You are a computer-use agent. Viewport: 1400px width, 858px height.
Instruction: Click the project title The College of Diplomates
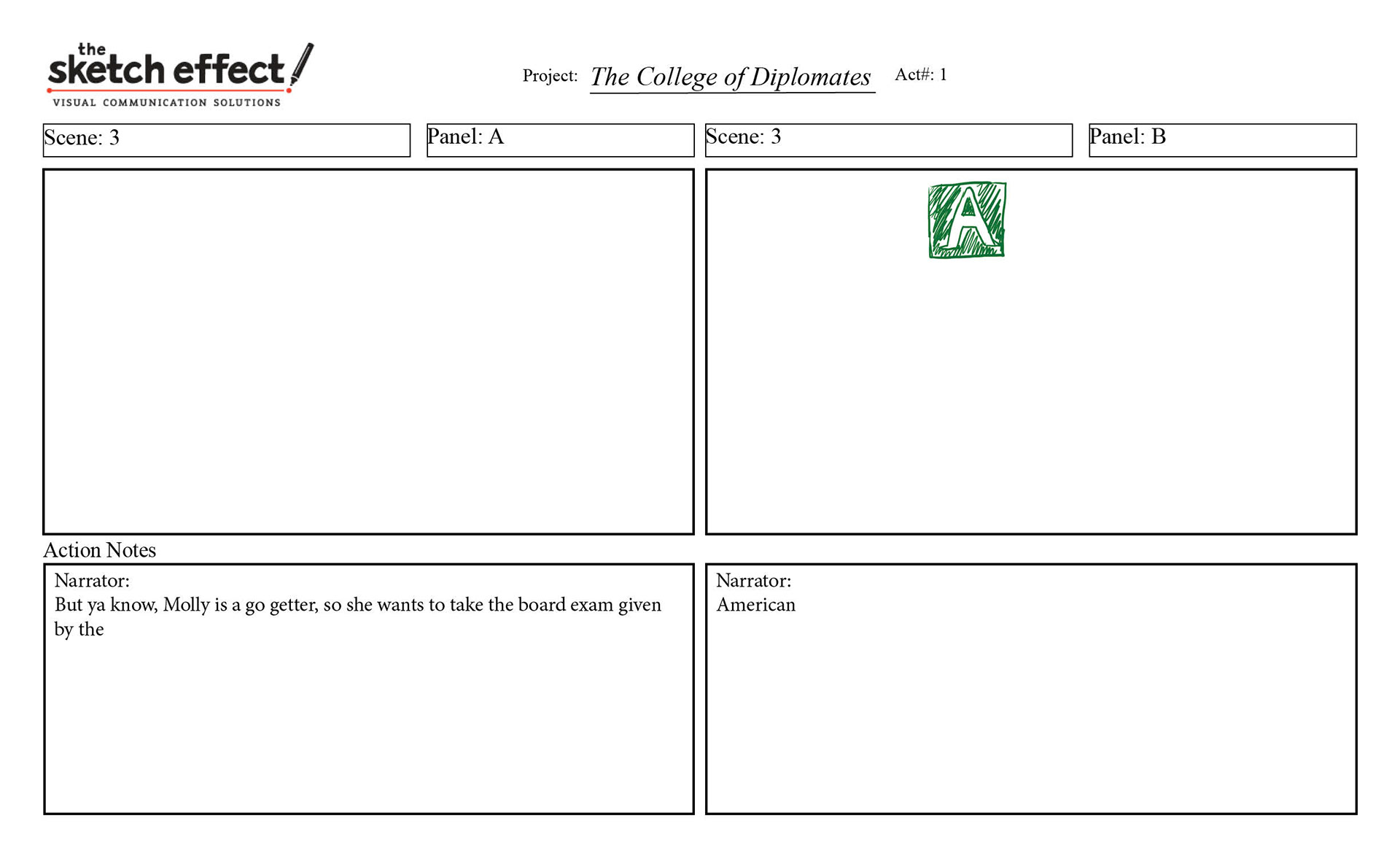(x=731, y=77)
